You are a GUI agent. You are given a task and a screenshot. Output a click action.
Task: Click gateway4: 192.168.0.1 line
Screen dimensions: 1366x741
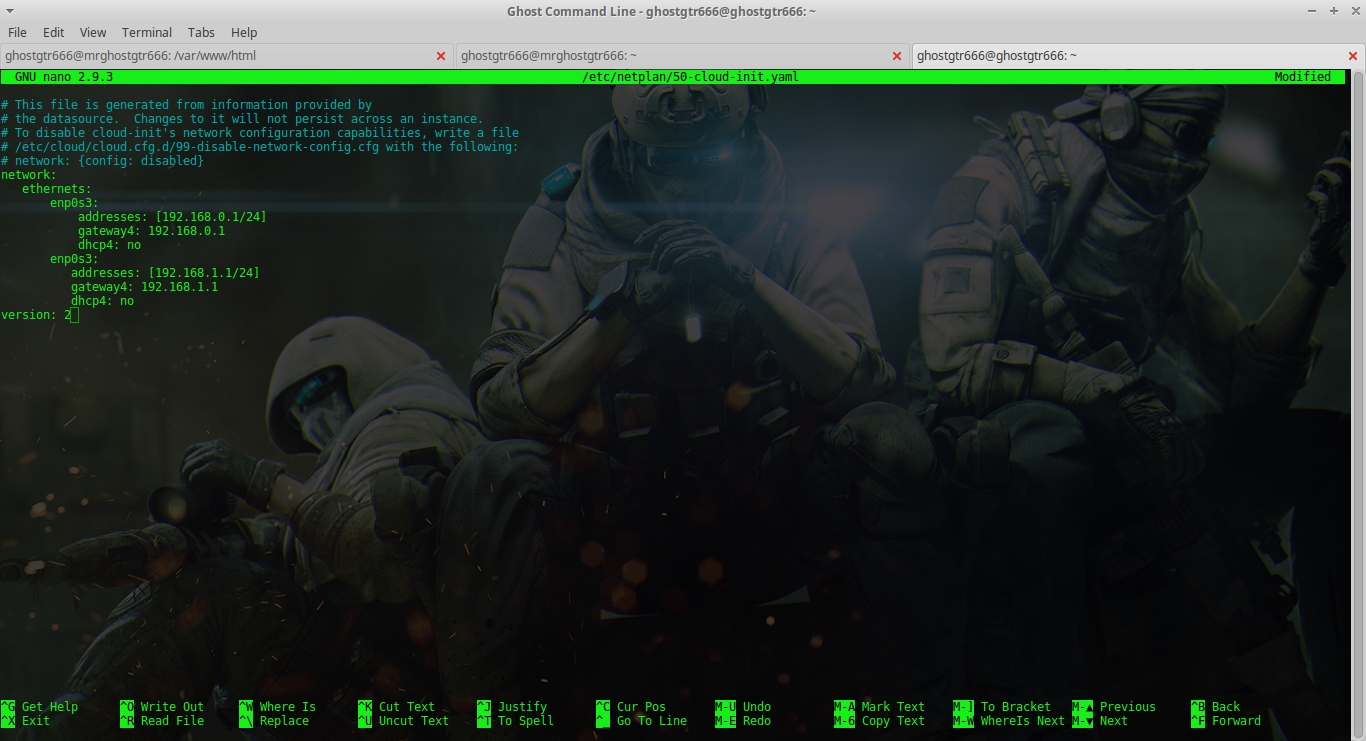point(151,230)
